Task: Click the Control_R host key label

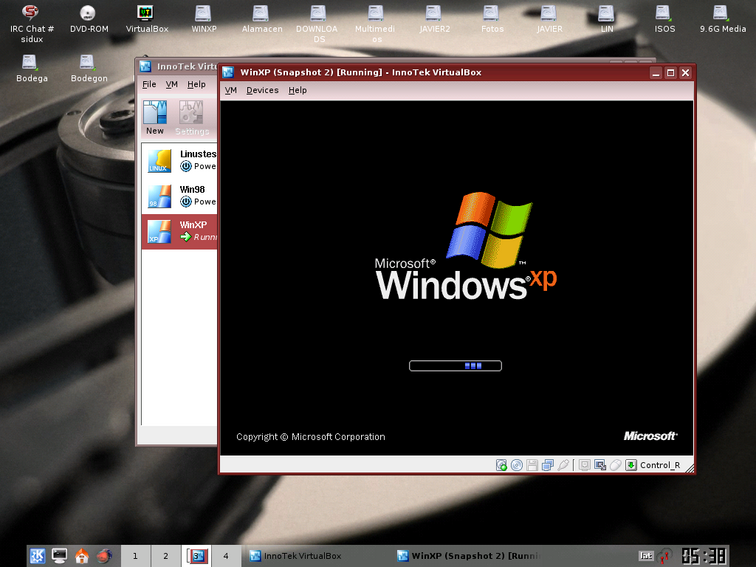Action: pyautogui.click(x=660, y=465)
